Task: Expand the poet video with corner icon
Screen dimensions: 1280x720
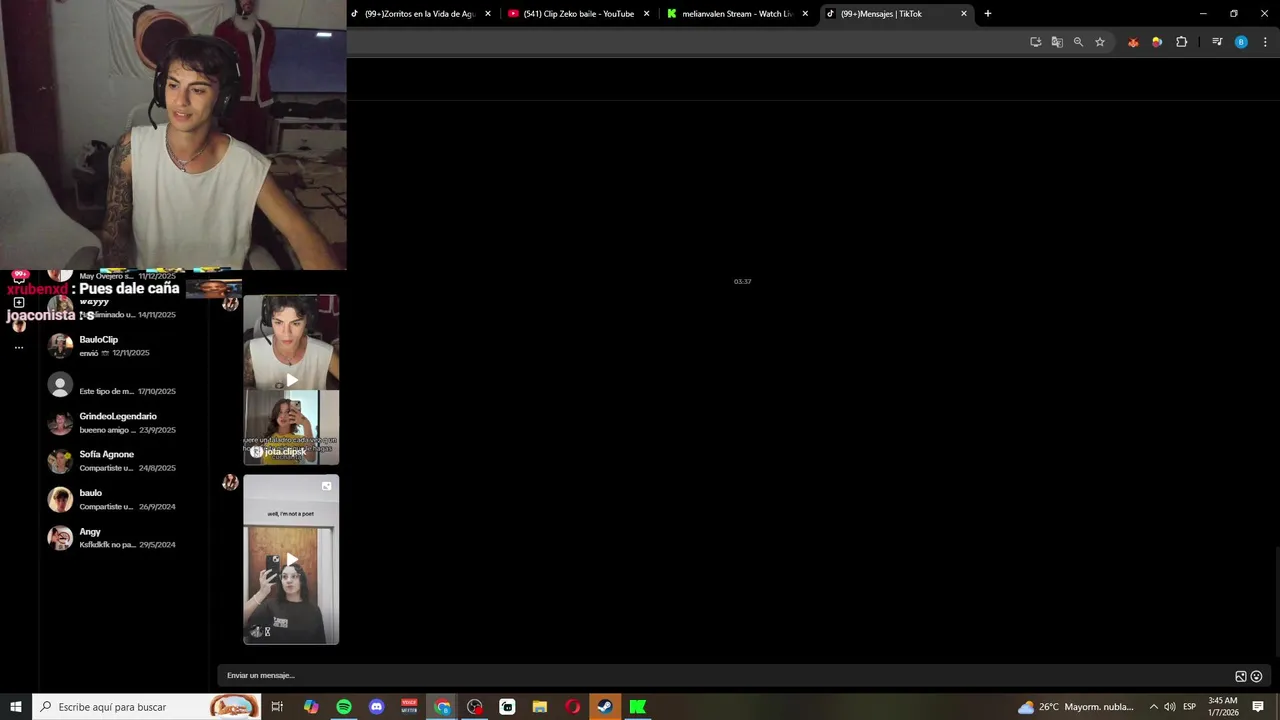Action: tap(326, 487)
